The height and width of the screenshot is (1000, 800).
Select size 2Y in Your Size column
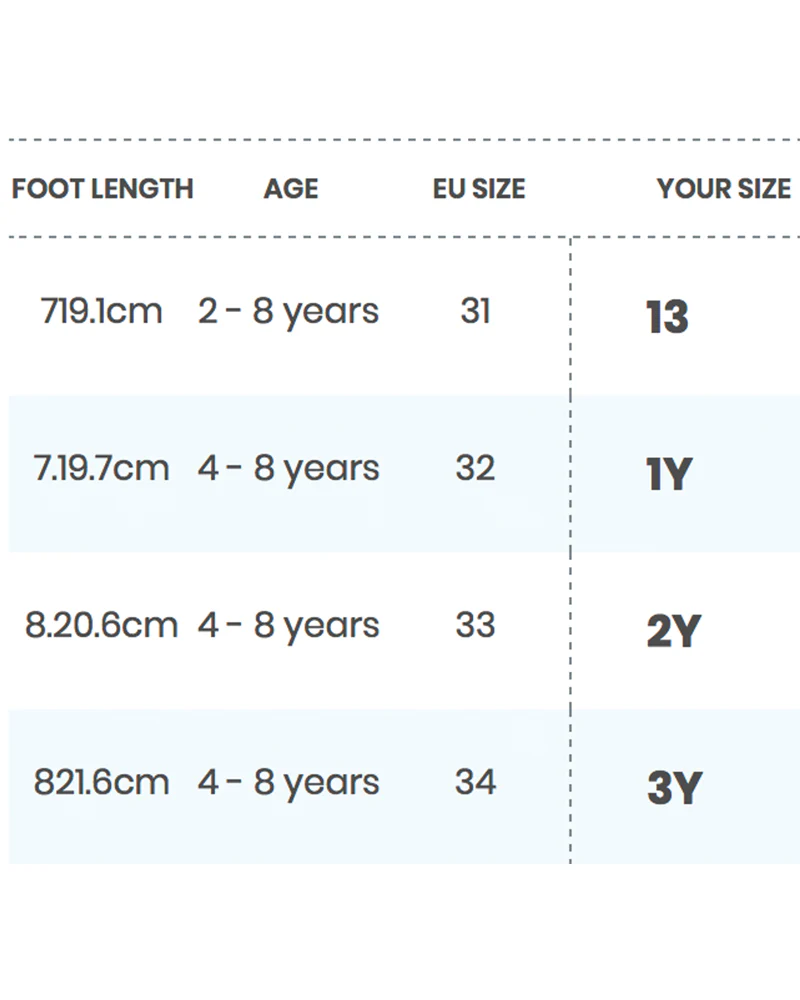click(674, 631)
